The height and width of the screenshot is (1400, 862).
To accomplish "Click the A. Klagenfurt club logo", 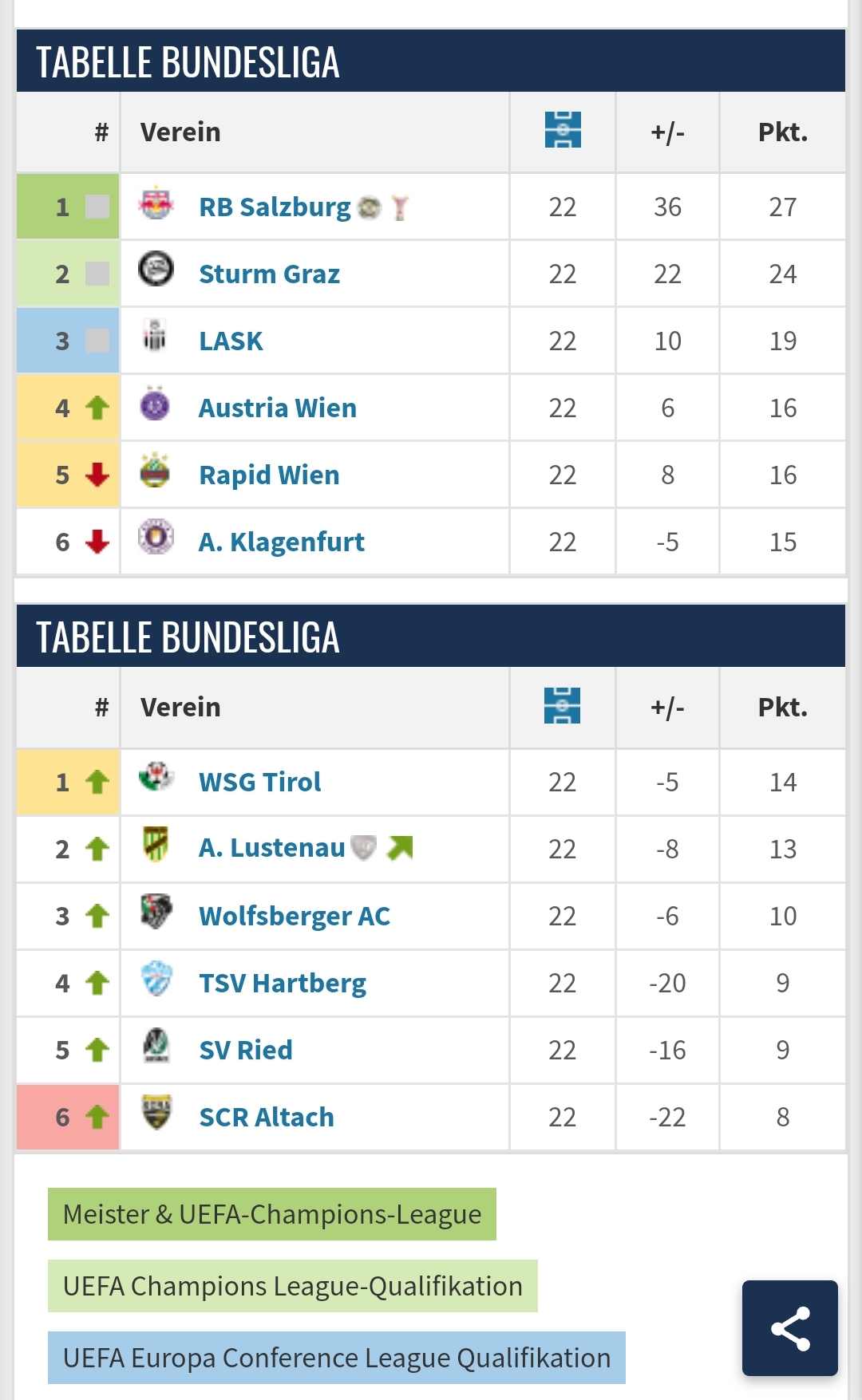I will pyautogui.click(x=156, y=537).
